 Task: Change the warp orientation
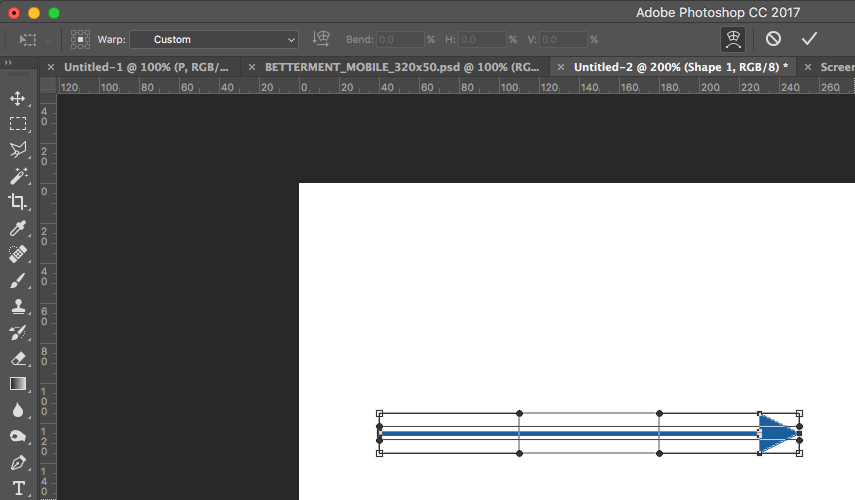[x=322, y=39]
